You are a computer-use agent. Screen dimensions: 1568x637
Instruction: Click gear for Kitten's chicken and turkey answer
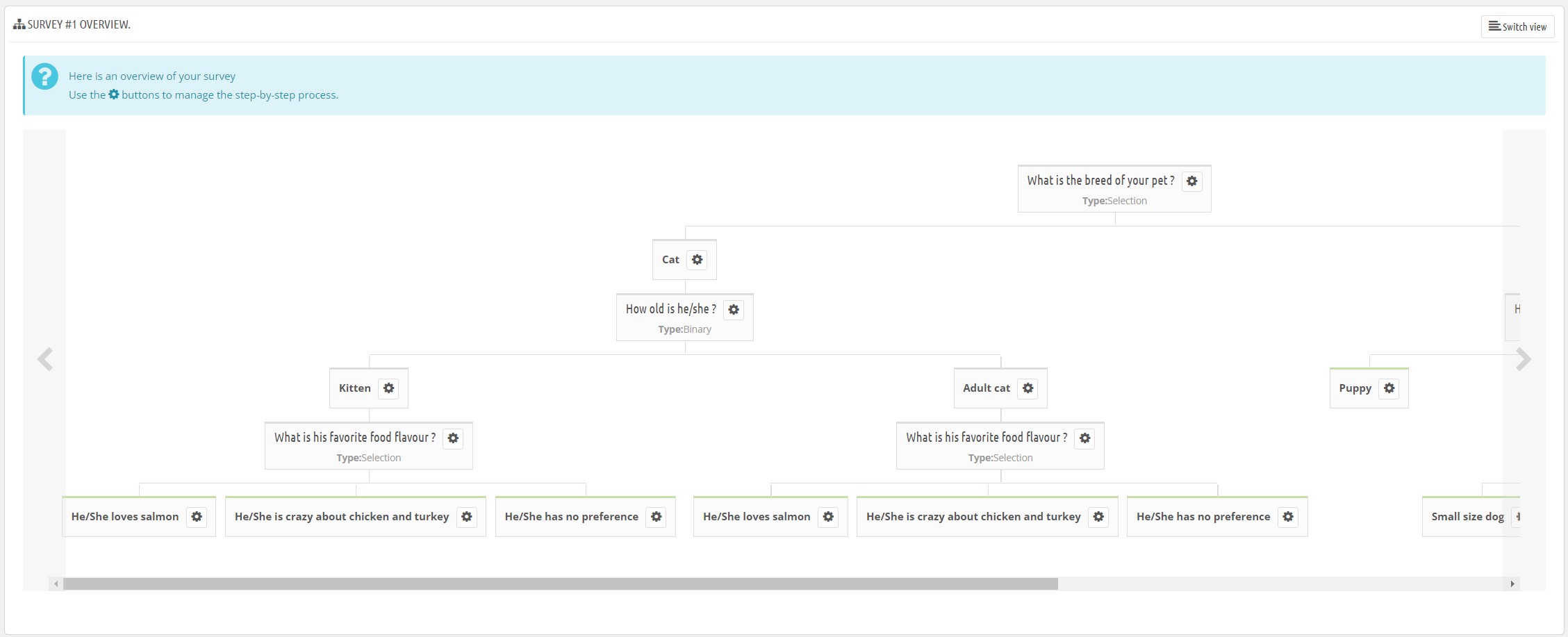coord(467,517)
